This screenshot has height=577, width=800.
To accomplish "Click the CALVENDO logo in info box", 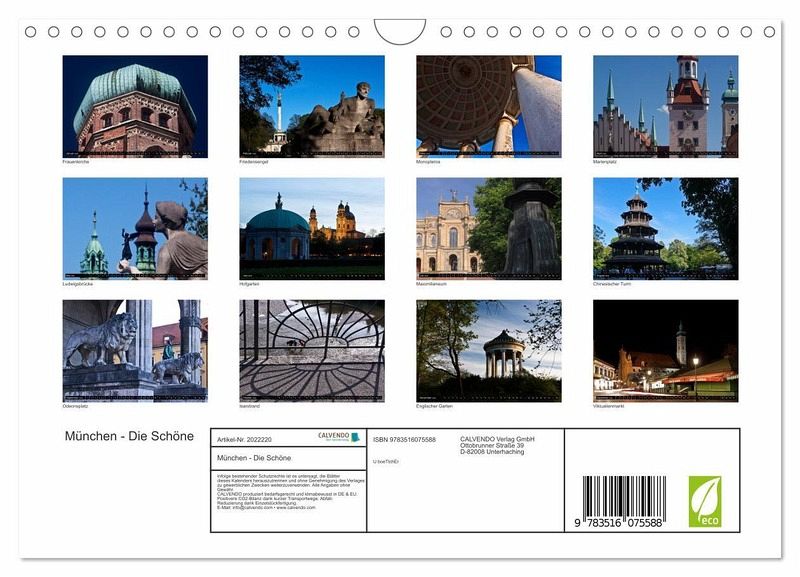I will 334,437.
